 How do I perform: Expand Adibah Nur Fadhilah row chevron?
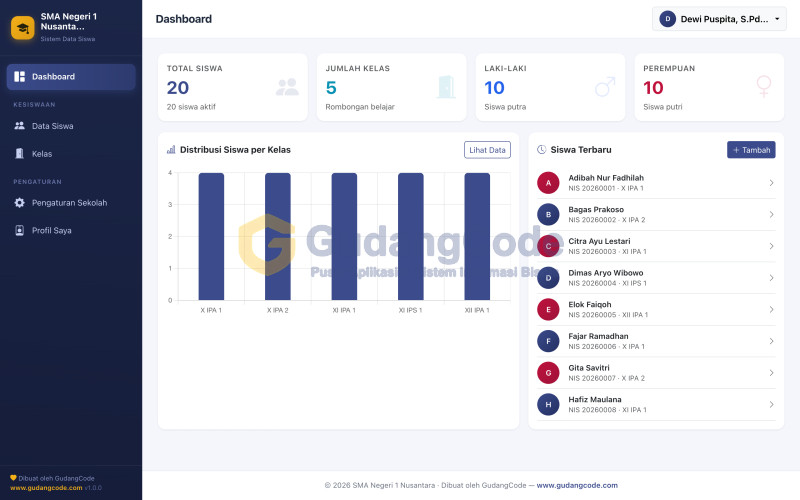pyautogui.click(x=771, y=183)
